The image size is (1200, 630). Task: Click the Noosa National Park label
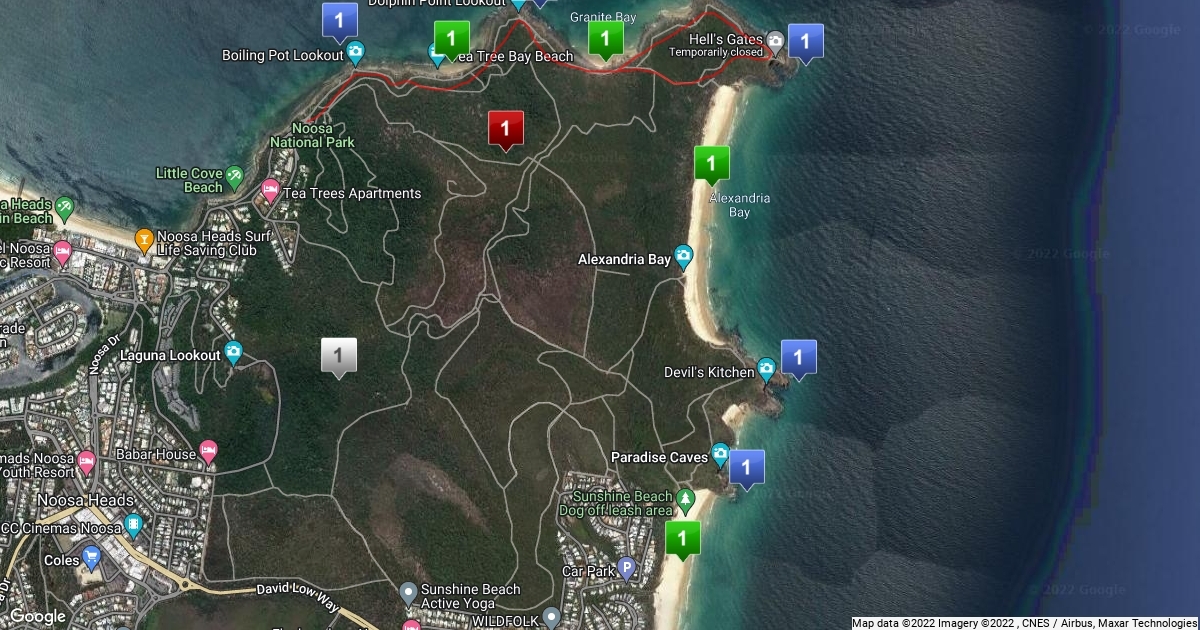(311, 135)
